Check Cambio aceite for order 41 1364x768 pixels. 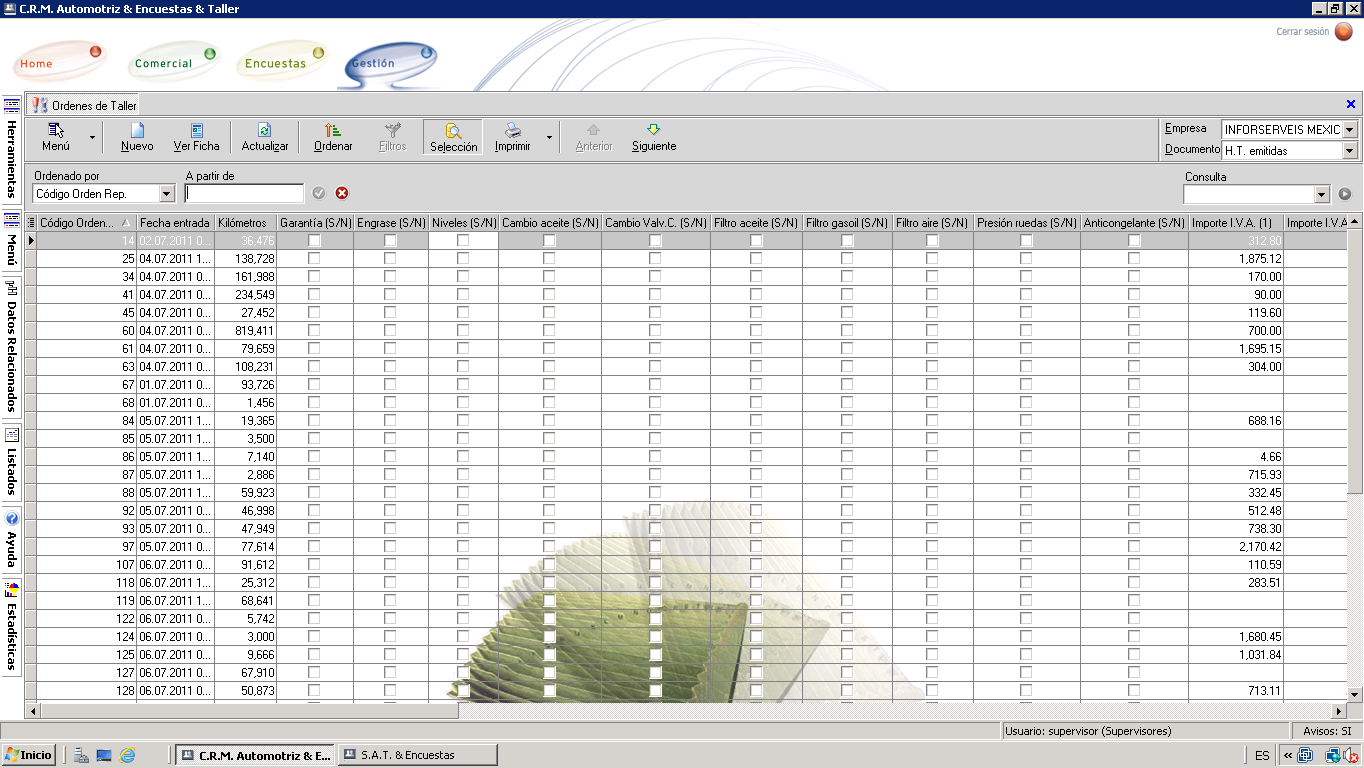[x=549, y=295]
